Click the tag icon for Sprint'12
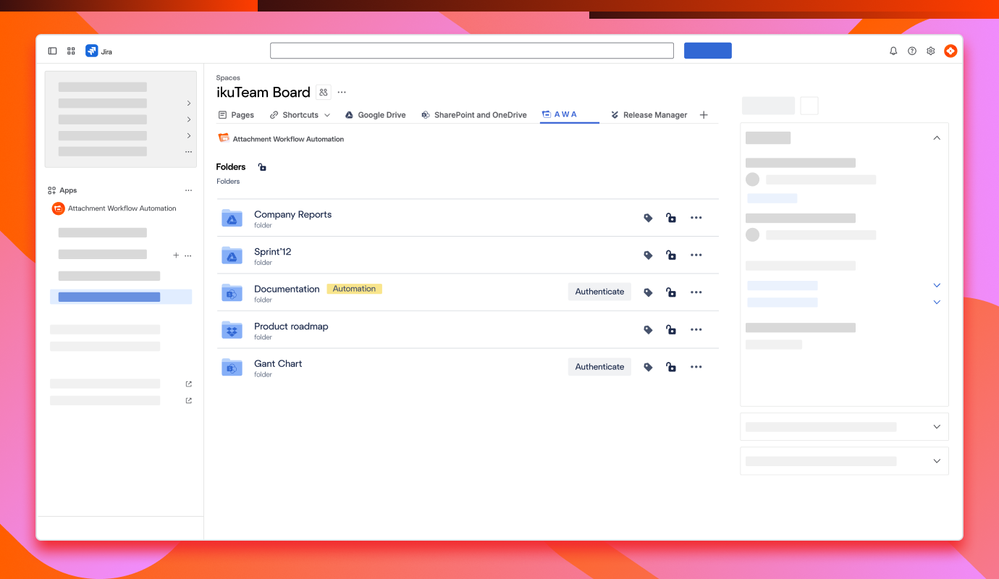999x579 pixels. [648, 255]
